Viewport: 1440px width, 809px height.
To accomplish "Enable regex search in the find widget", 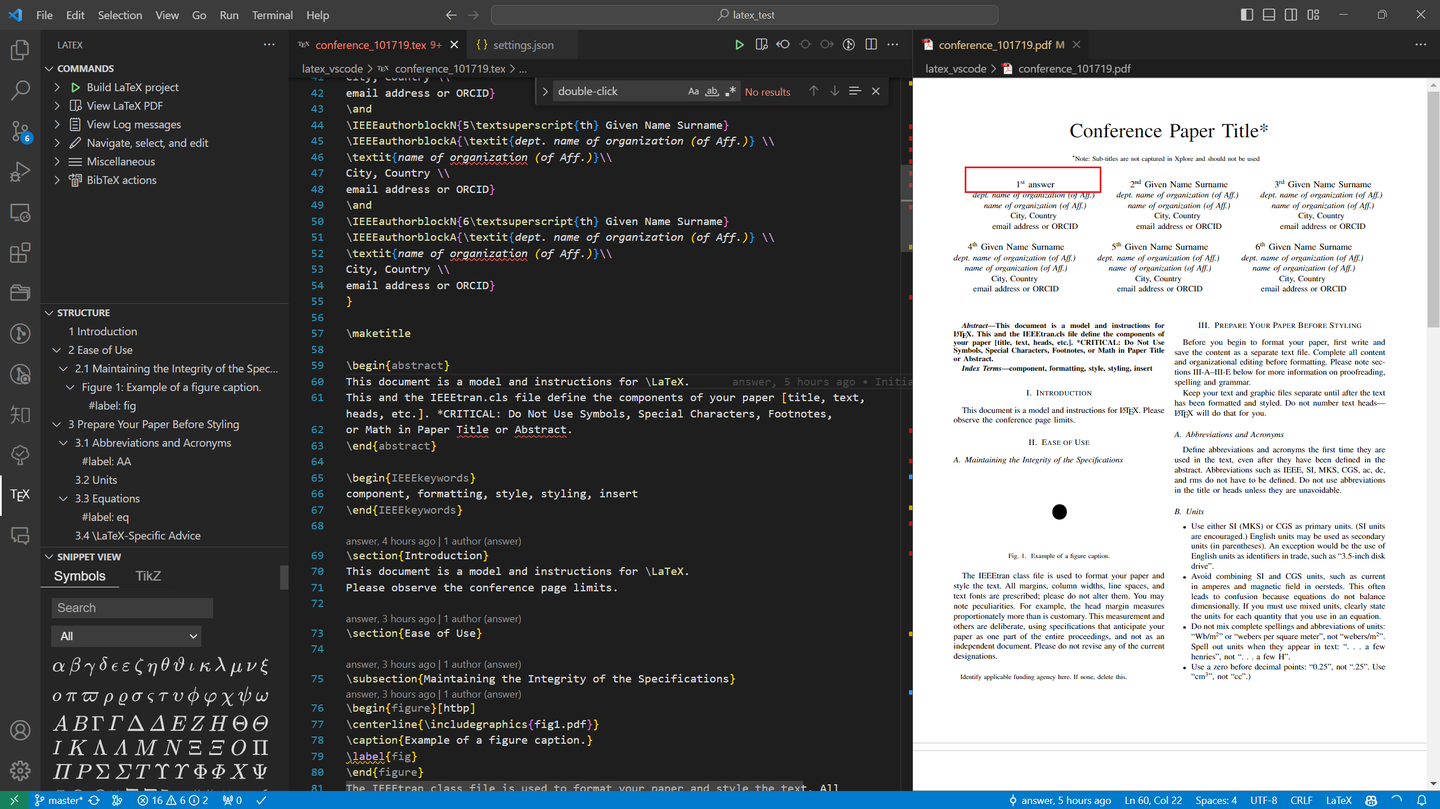I will [730, 91].
